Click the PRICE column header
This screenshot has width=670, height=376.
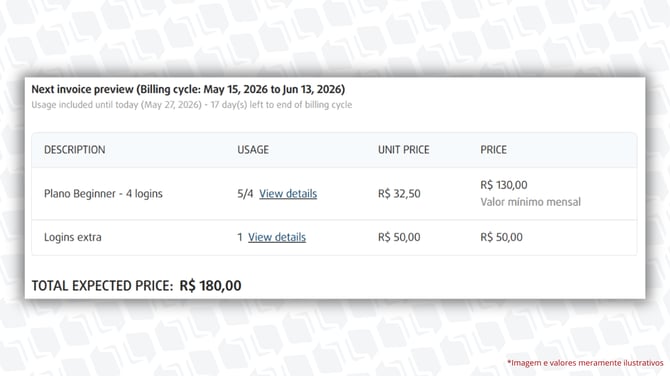click(x=494, y=150)
